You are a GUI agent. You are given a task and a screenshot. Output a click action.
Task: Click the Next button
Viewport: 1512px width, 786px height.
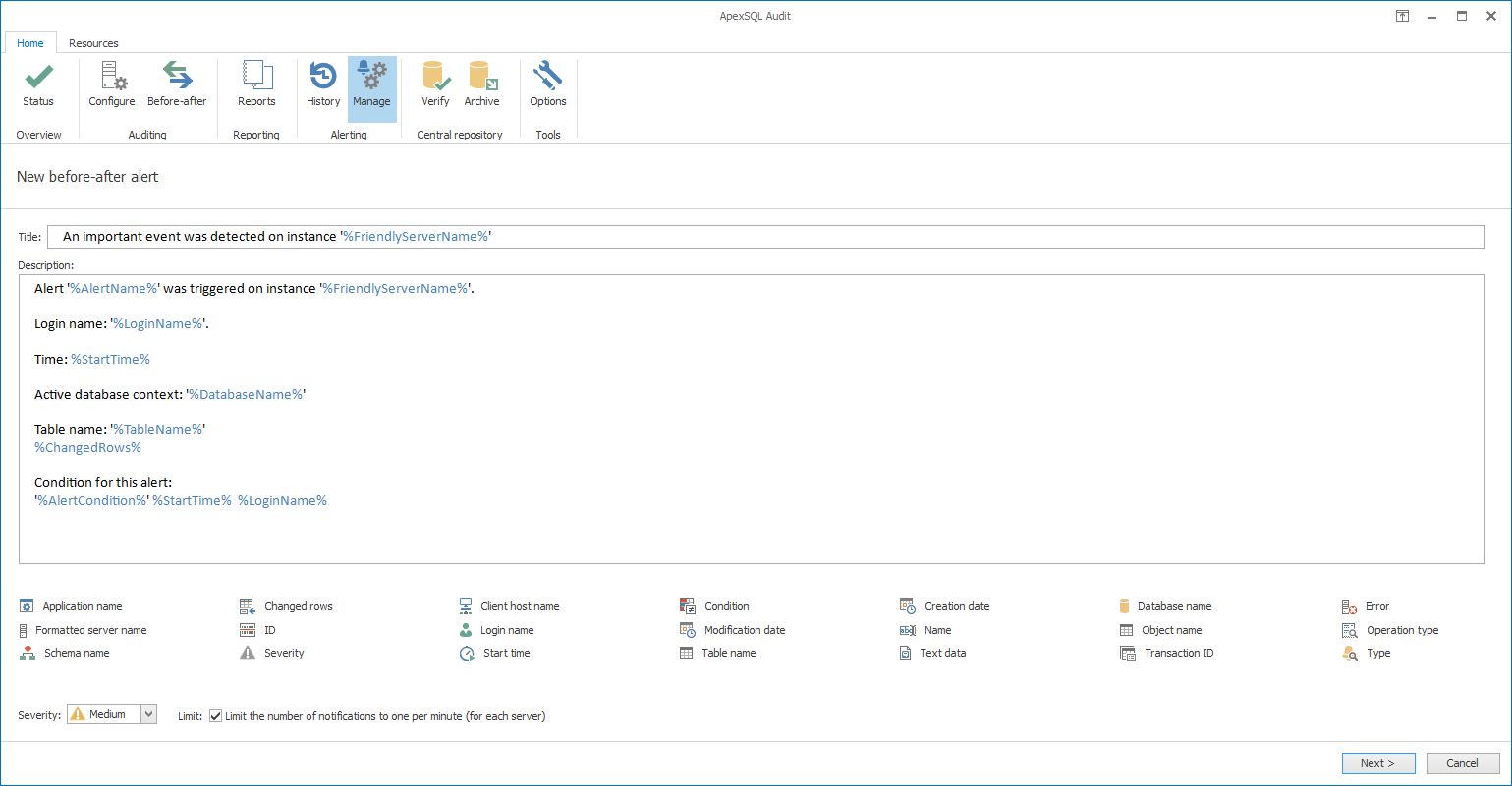(1377, 762)
